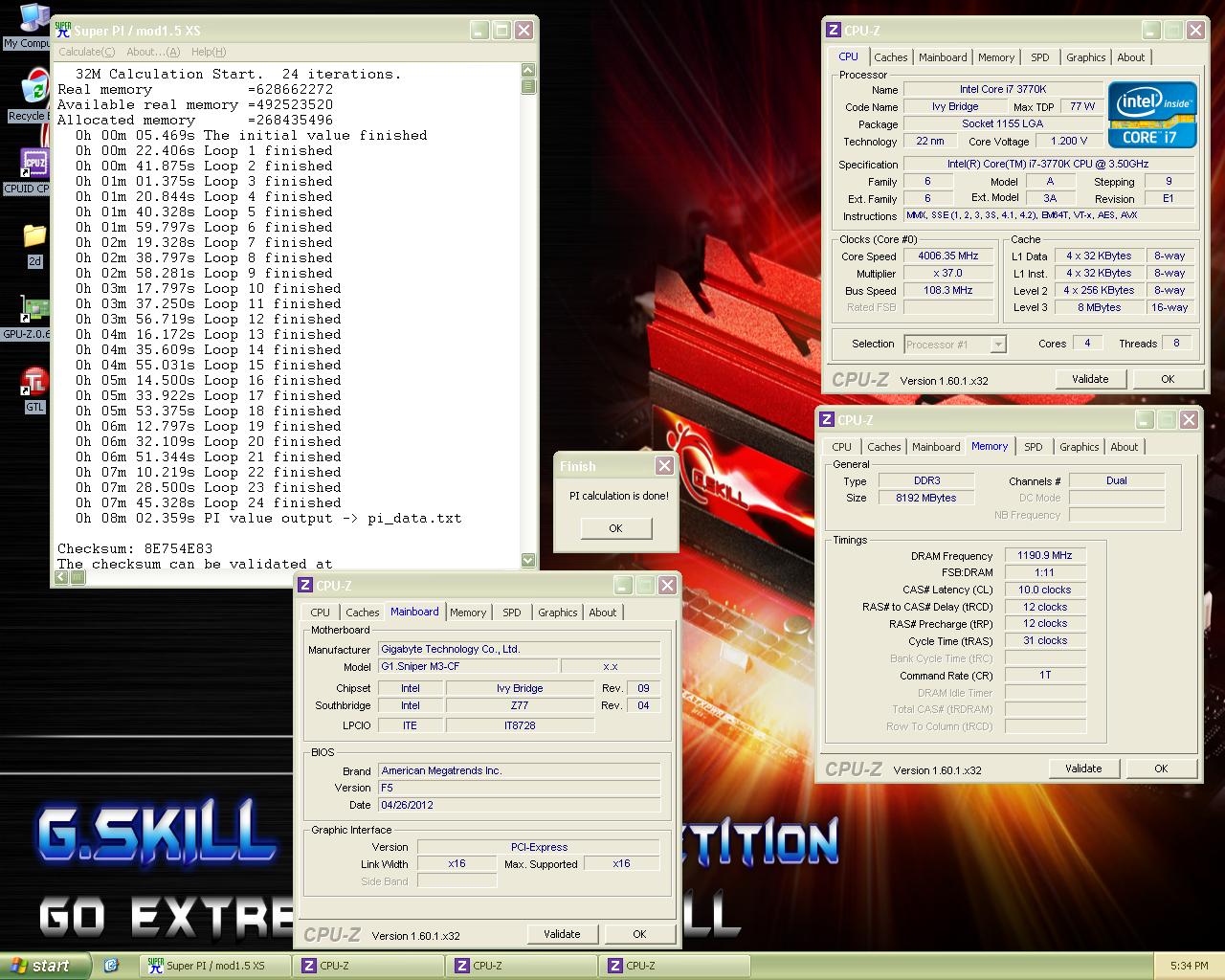Click OK in CPU-Z CPU window
1225x980 pixels.
point(1168,379)
